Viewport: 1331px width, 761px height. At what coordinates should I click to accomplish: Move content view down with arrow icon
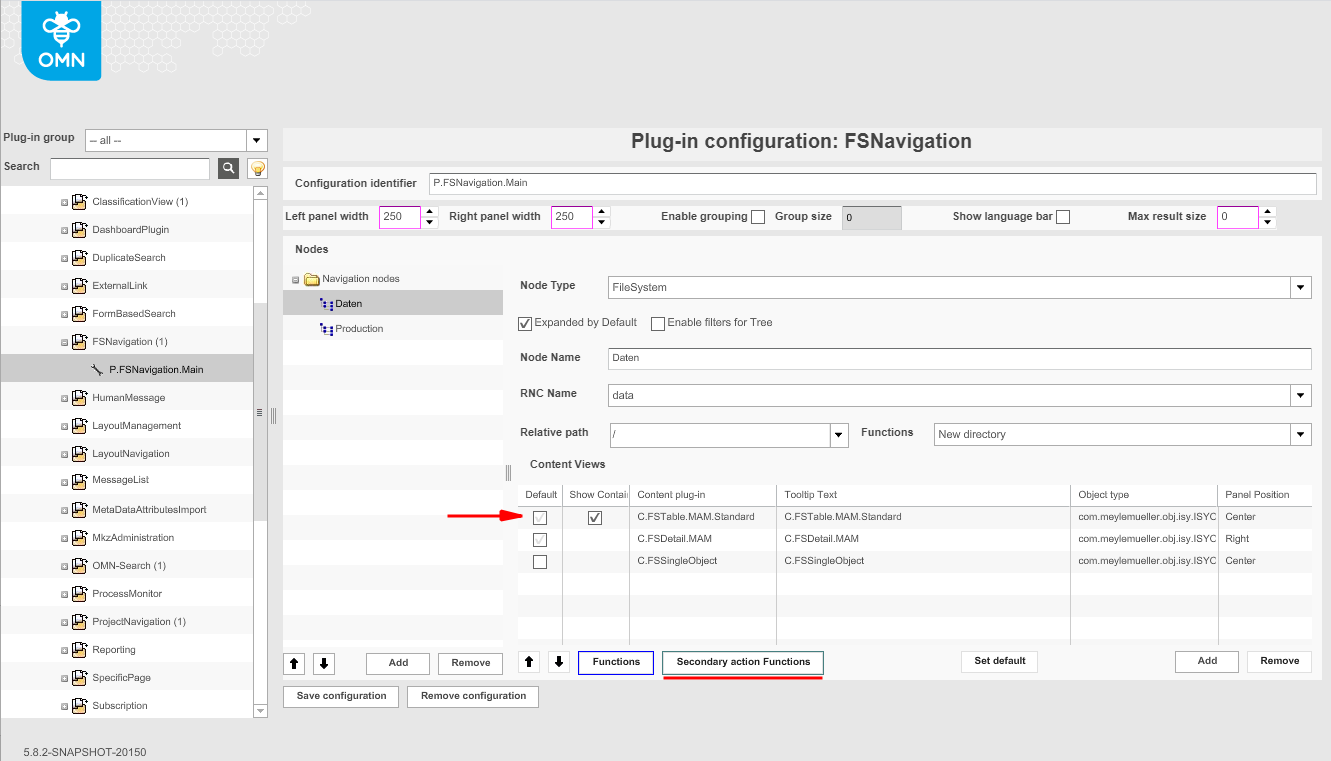click(559, 662)
